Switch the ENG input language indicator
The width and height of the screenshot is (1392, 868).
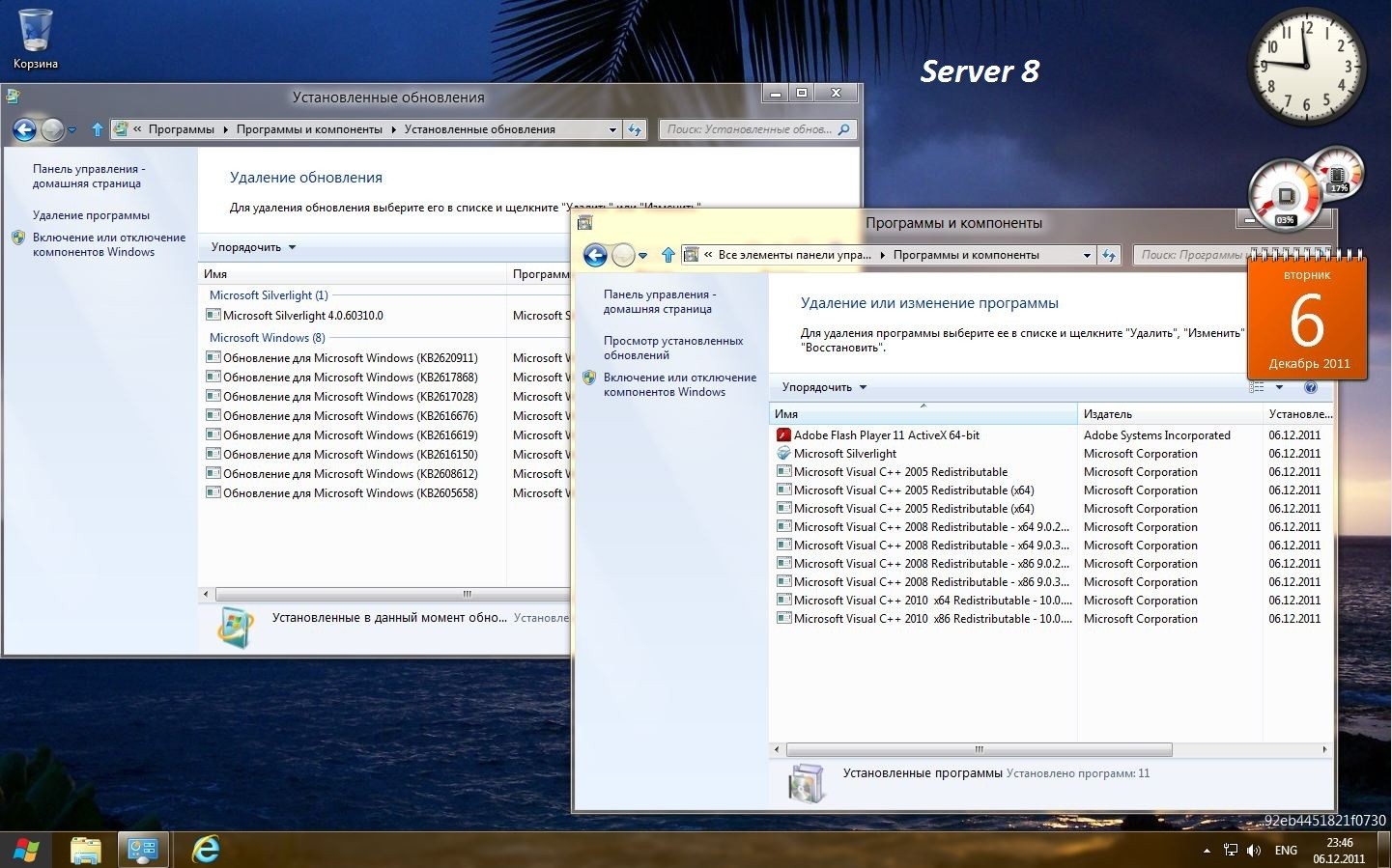tap(1286, 851)
